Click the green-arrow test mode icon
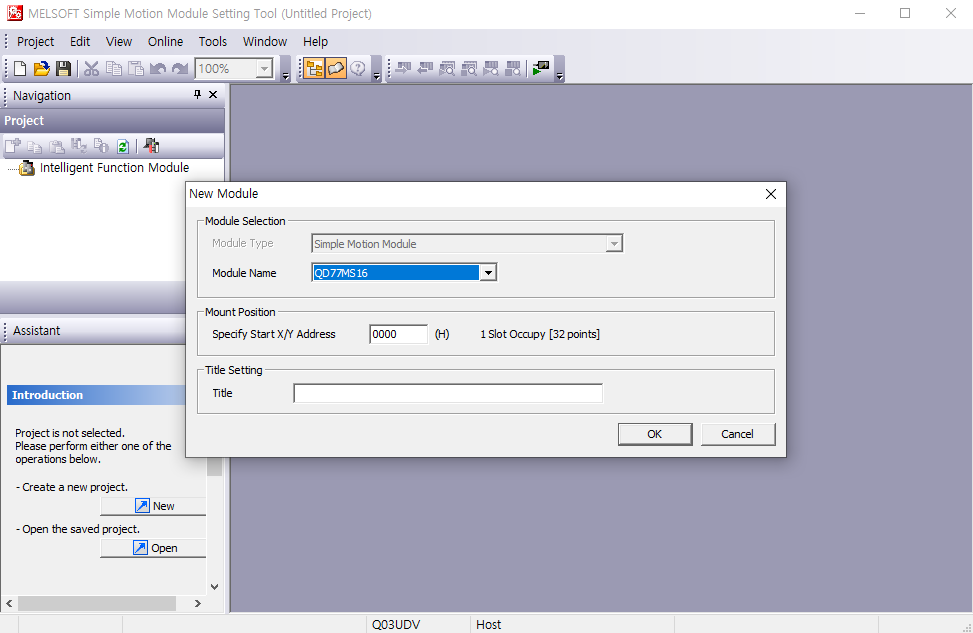The height and width of the screenshot is (633, 973). tap(541, 68)
